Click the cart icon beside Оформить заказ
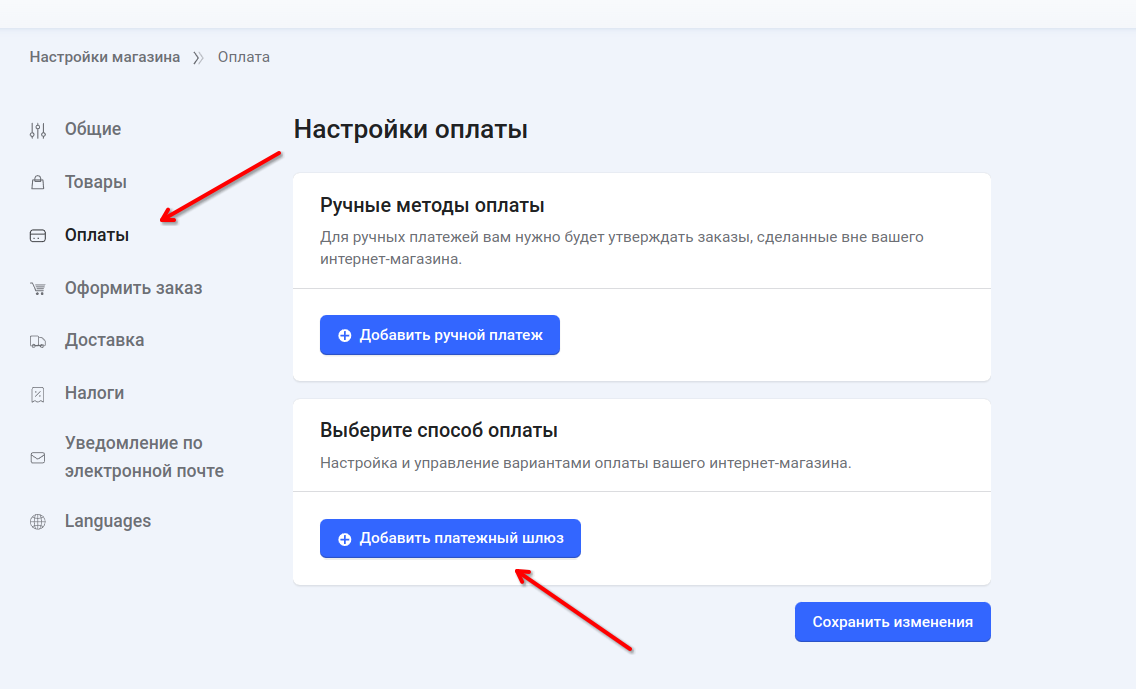The image size is (1136, 689). point(38,289)
